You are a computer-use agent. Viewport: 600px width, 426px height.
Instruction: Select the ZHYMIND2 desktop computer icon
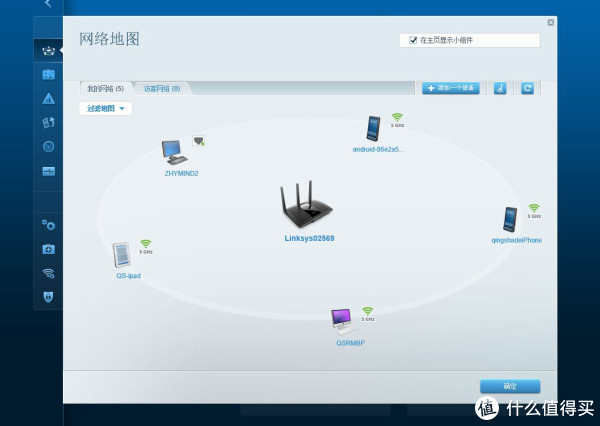(x=174, y=152)
